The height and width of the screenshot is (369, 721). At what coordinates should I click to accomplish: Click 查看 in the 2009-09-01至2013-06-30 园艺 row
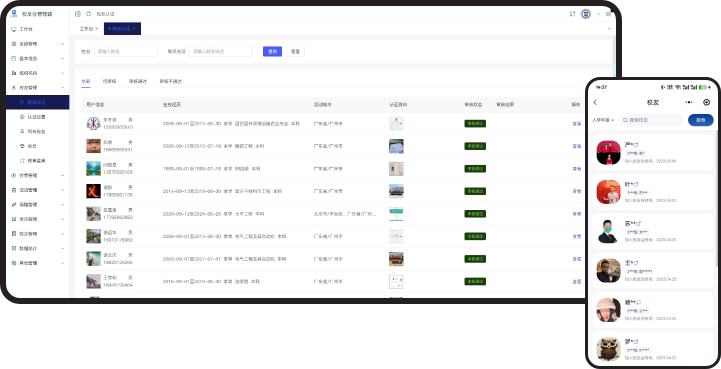[576, 124]
